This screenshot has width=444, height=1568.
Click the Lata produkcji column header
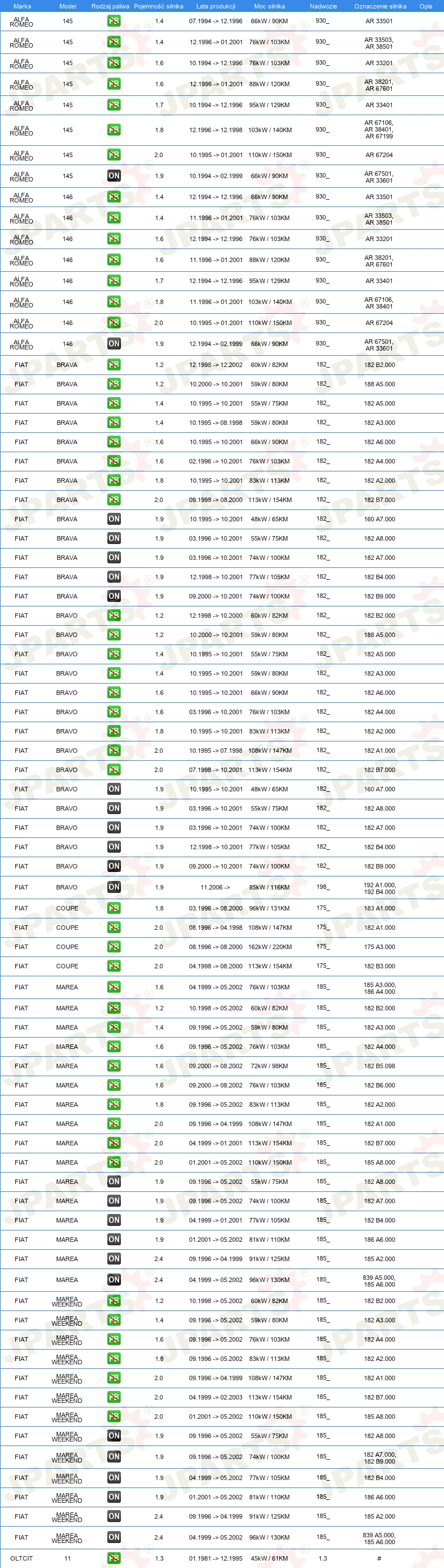click(216, 6)
